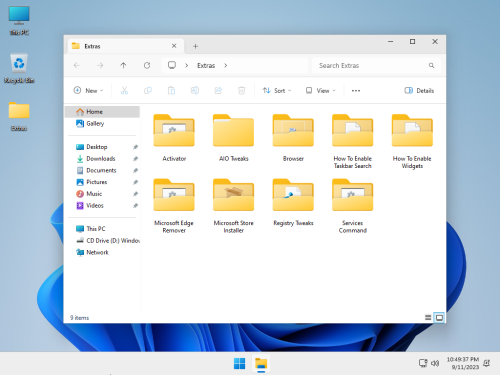Click the Delete trash icon
This screenshot has height=375, width=500.
tap(241, 90)
